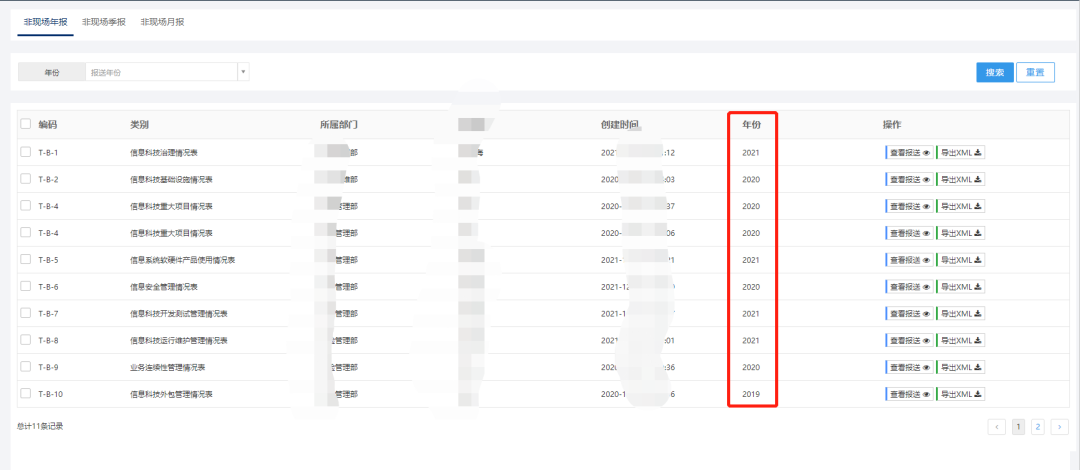This screenshot has width=1080, height=470.
Task: Click year 2020 in row T-B-9
Action: (x=751, y=367)
